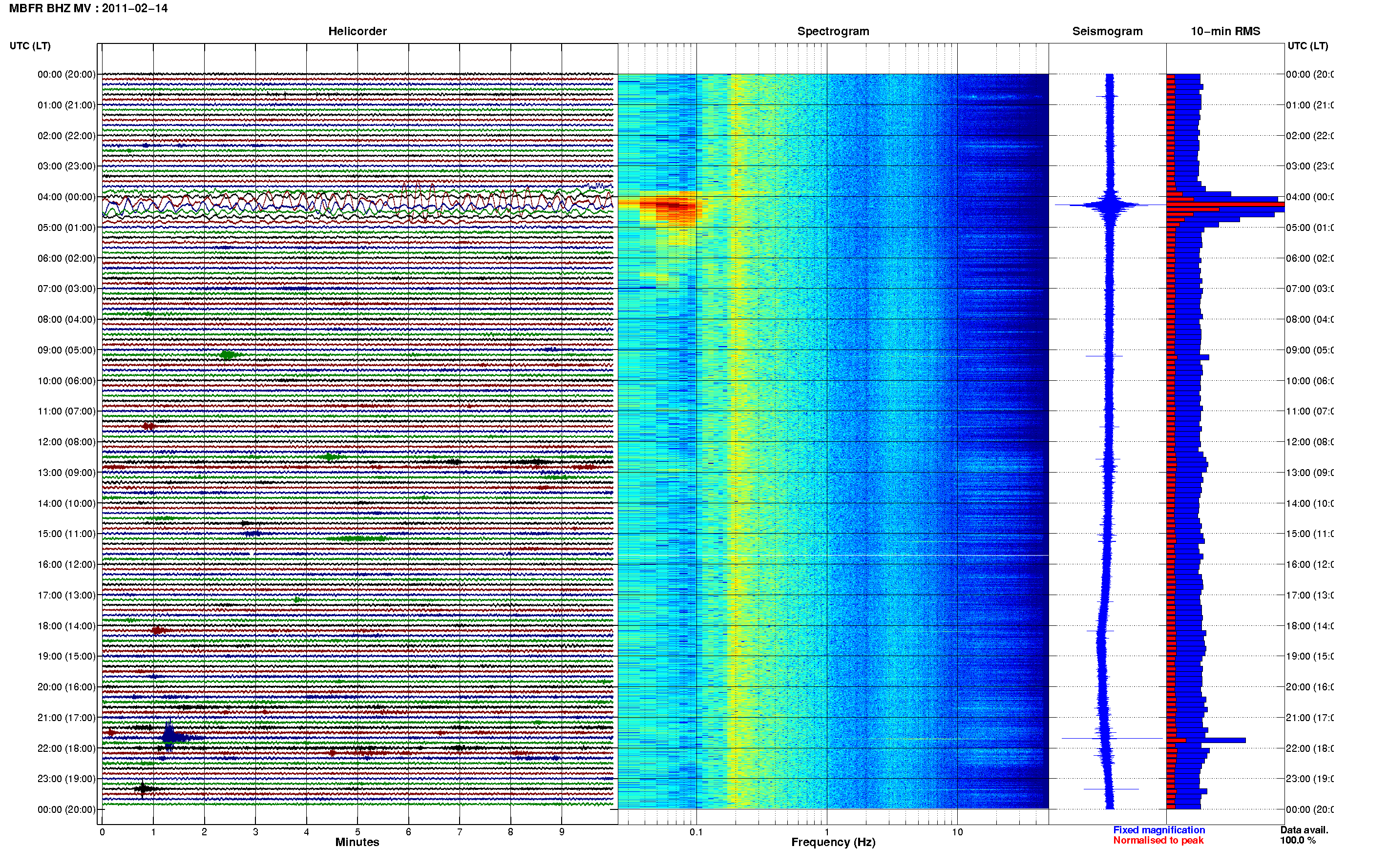Click the 'Spectrogram' panel heading

click(833, 31)
